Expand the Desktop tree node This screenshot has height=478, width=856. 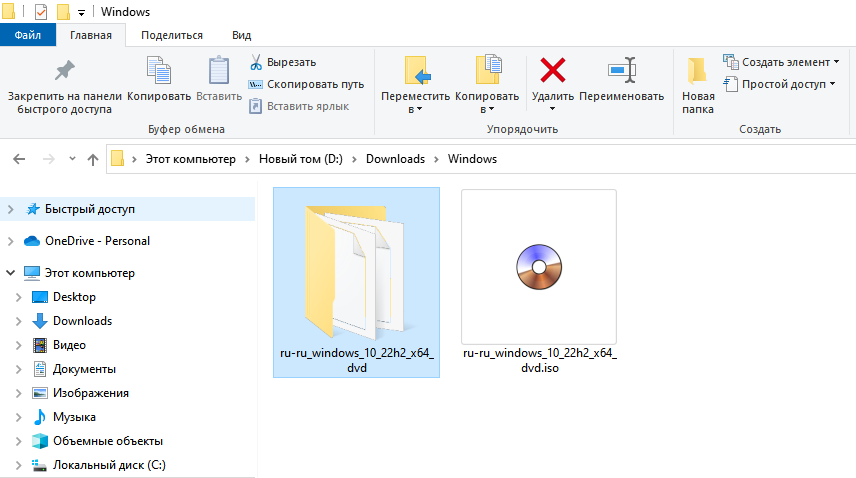click(18, 297)
